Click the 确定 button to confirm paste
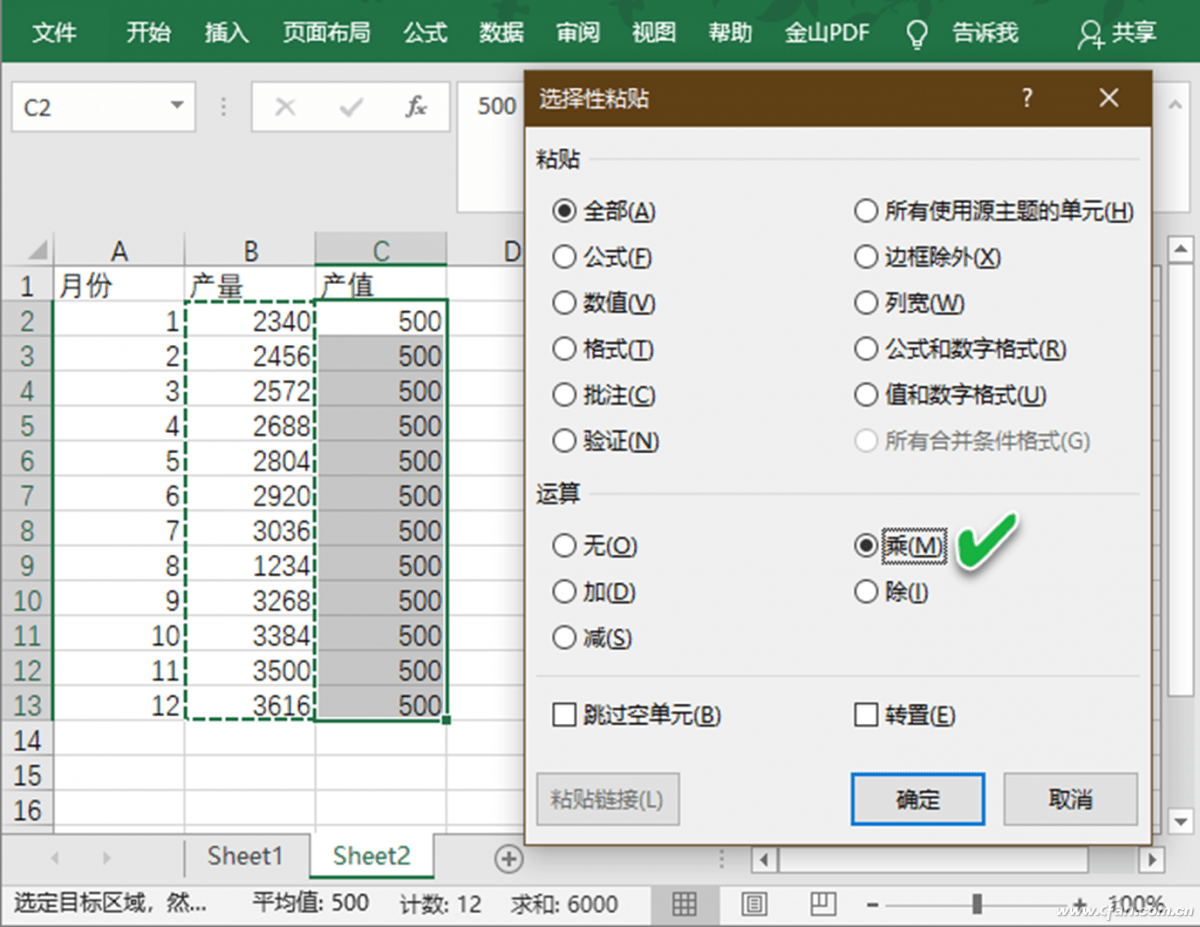 pyautogui.click(x=917, y=799)
